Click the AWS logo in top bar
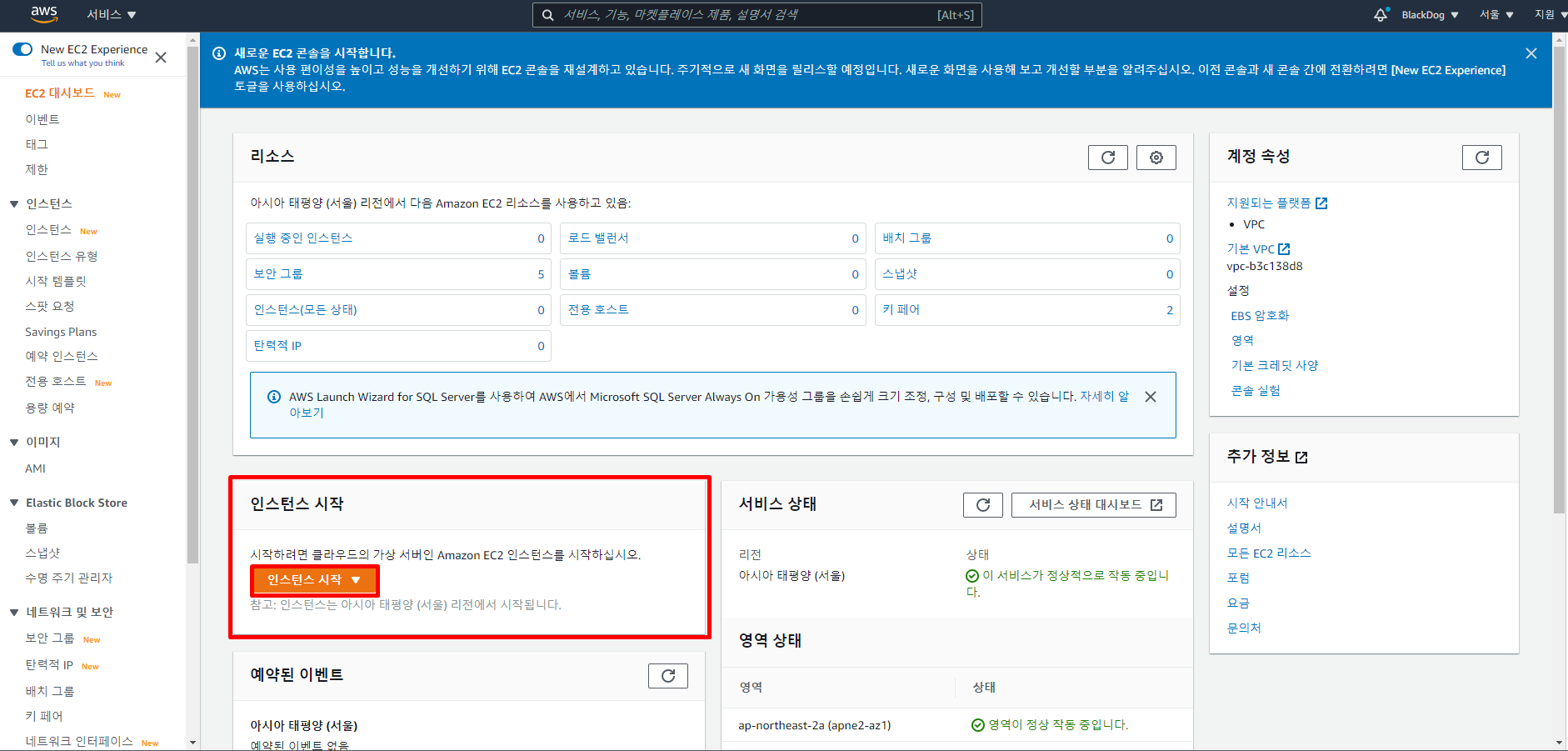The width and height of the screenshot is (1568, 751). click(x=44, y=14)
